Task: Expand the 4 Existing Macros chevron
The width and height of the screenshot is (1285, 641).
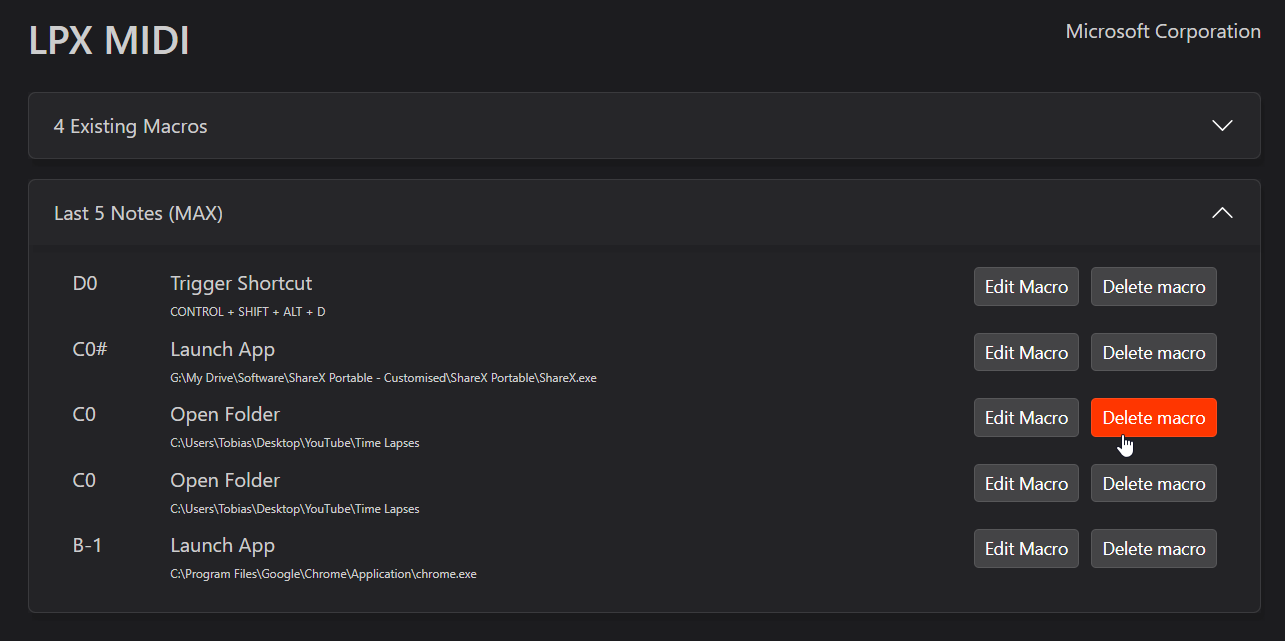Action: pos(1221,126)
